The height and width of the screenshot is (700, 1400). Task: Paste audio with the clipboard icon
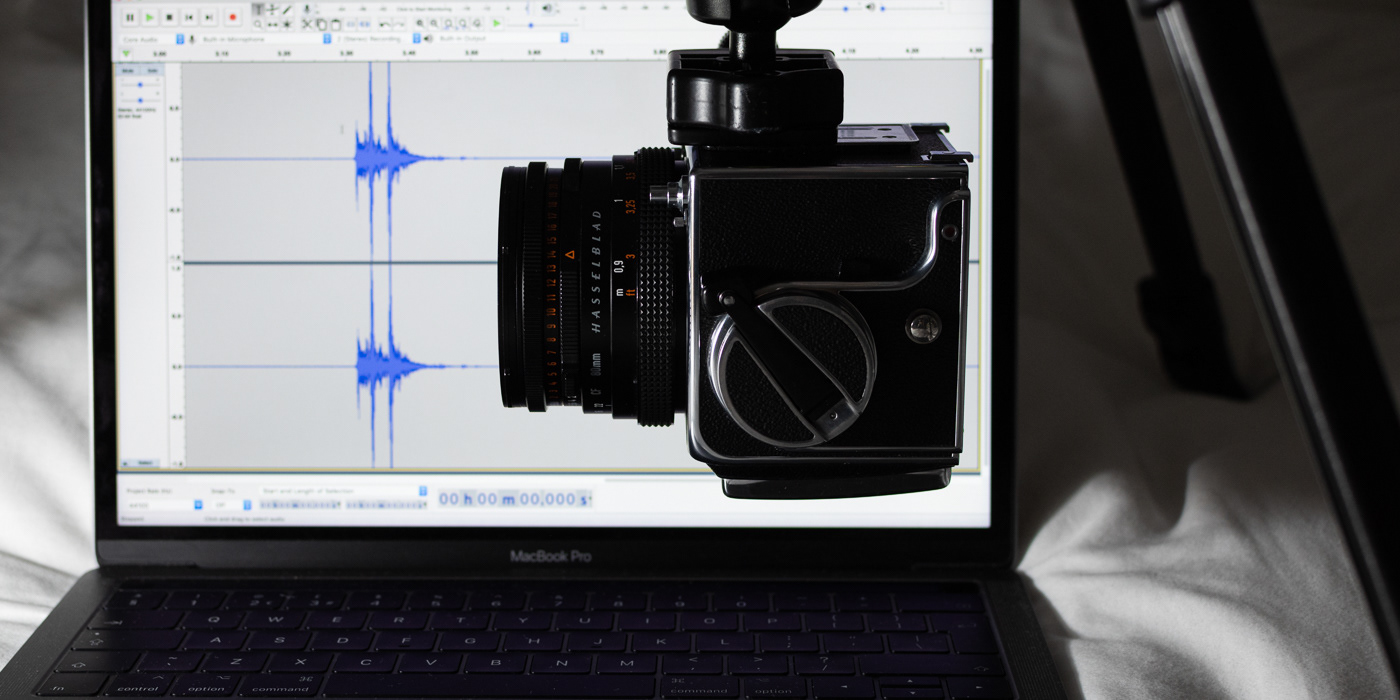pyautogui.click(x=336, y=24)
